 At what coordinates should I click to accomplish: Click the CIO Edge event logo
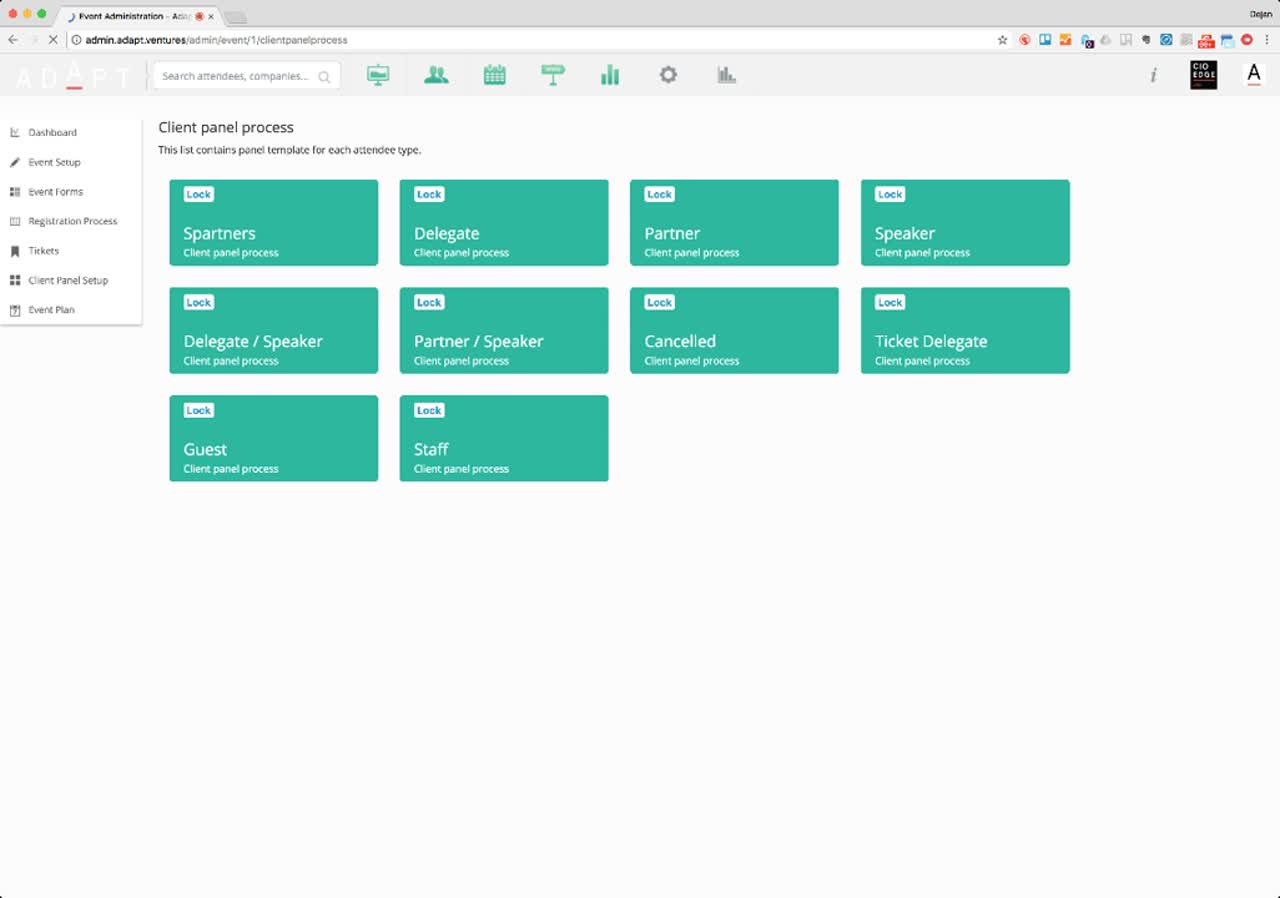[1204, 75]
